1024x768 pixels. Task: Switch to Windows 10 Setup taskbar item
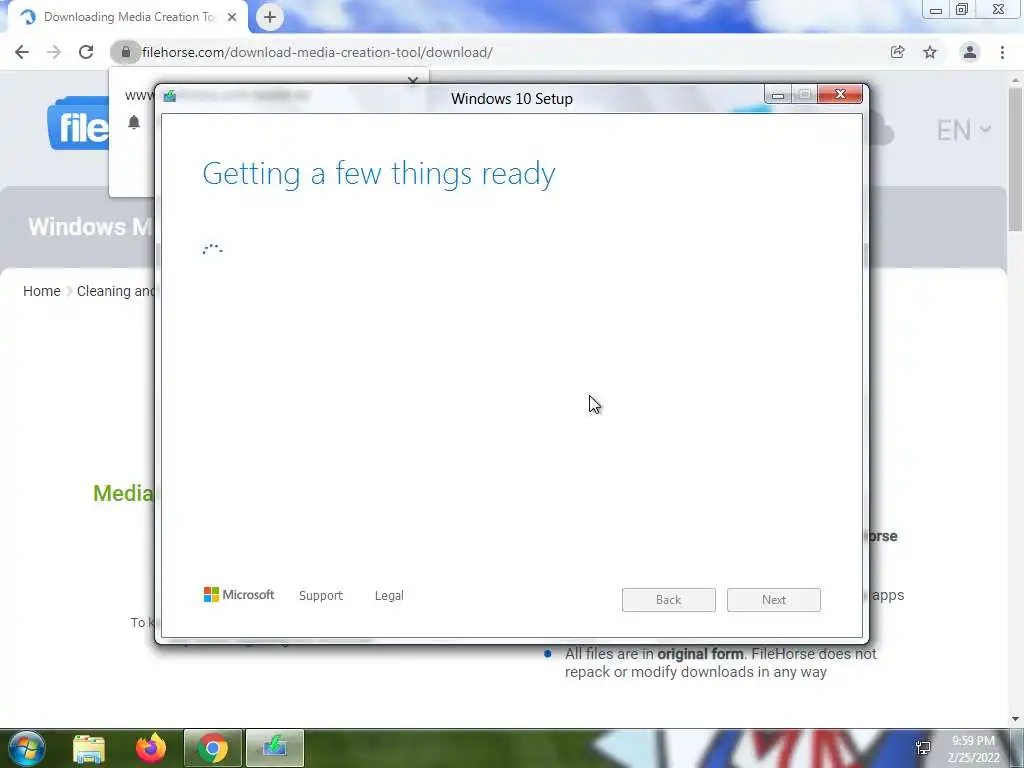pyautogui.click(x=275, y=748)
